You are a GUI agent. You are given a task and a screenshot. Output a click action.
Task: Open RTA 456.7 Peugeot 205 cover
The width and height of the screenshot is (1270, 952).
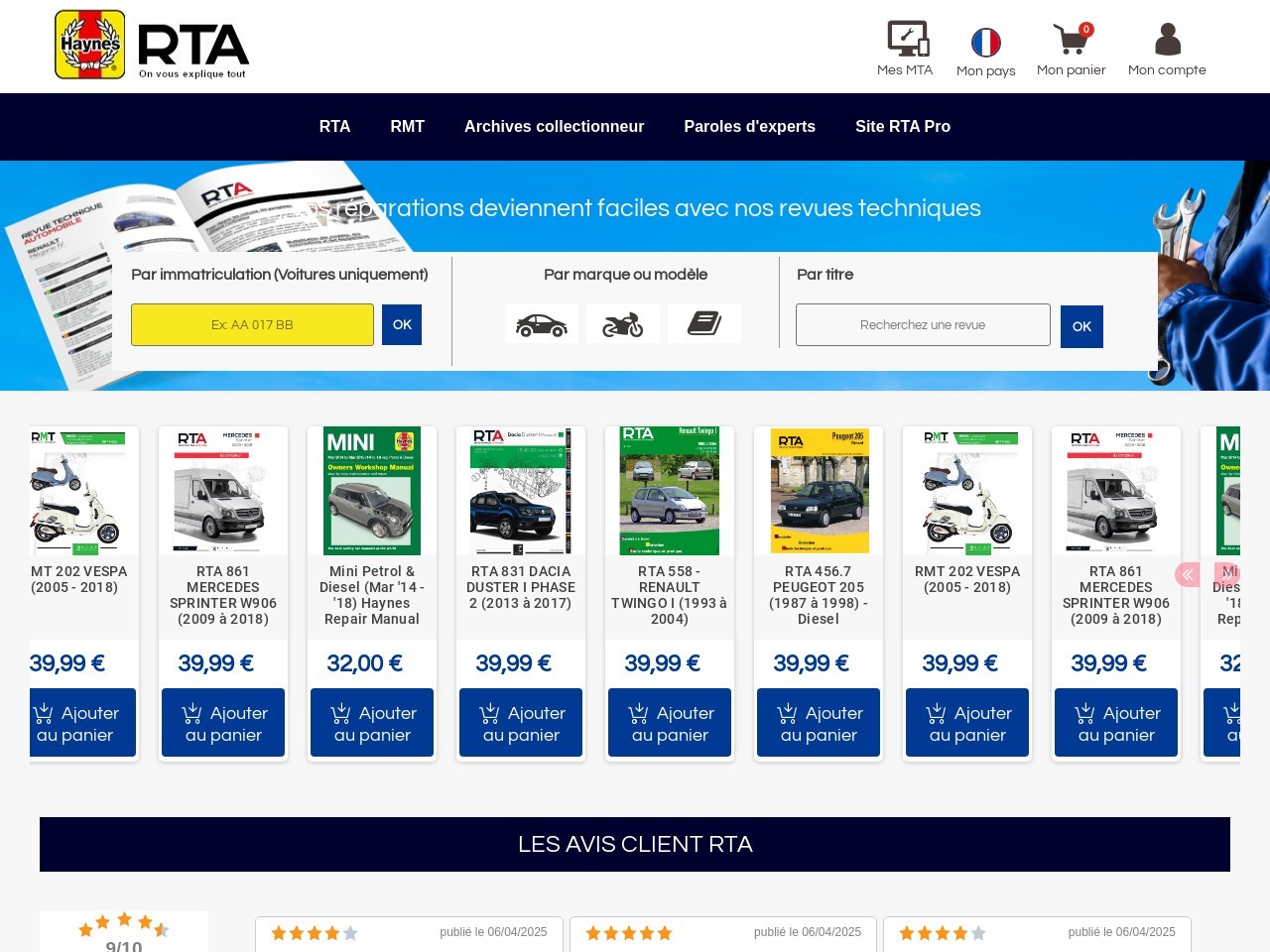pyautogui.click(x=819, y=491)
